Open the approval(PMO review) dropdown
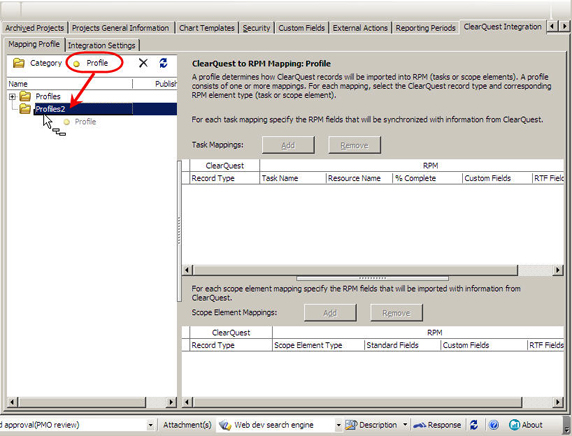 (x=150, y=425)
